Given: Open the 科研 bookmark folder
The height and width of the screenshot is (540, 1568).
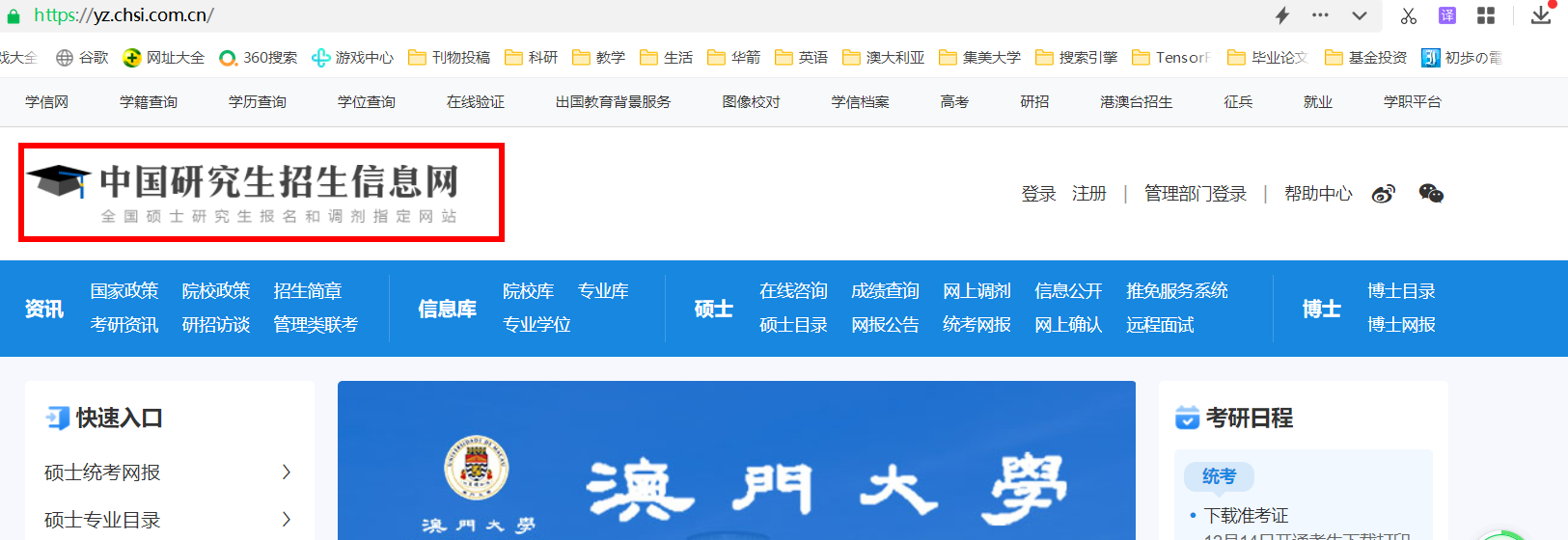Looking at the screenshot, I should click(532, 58).
